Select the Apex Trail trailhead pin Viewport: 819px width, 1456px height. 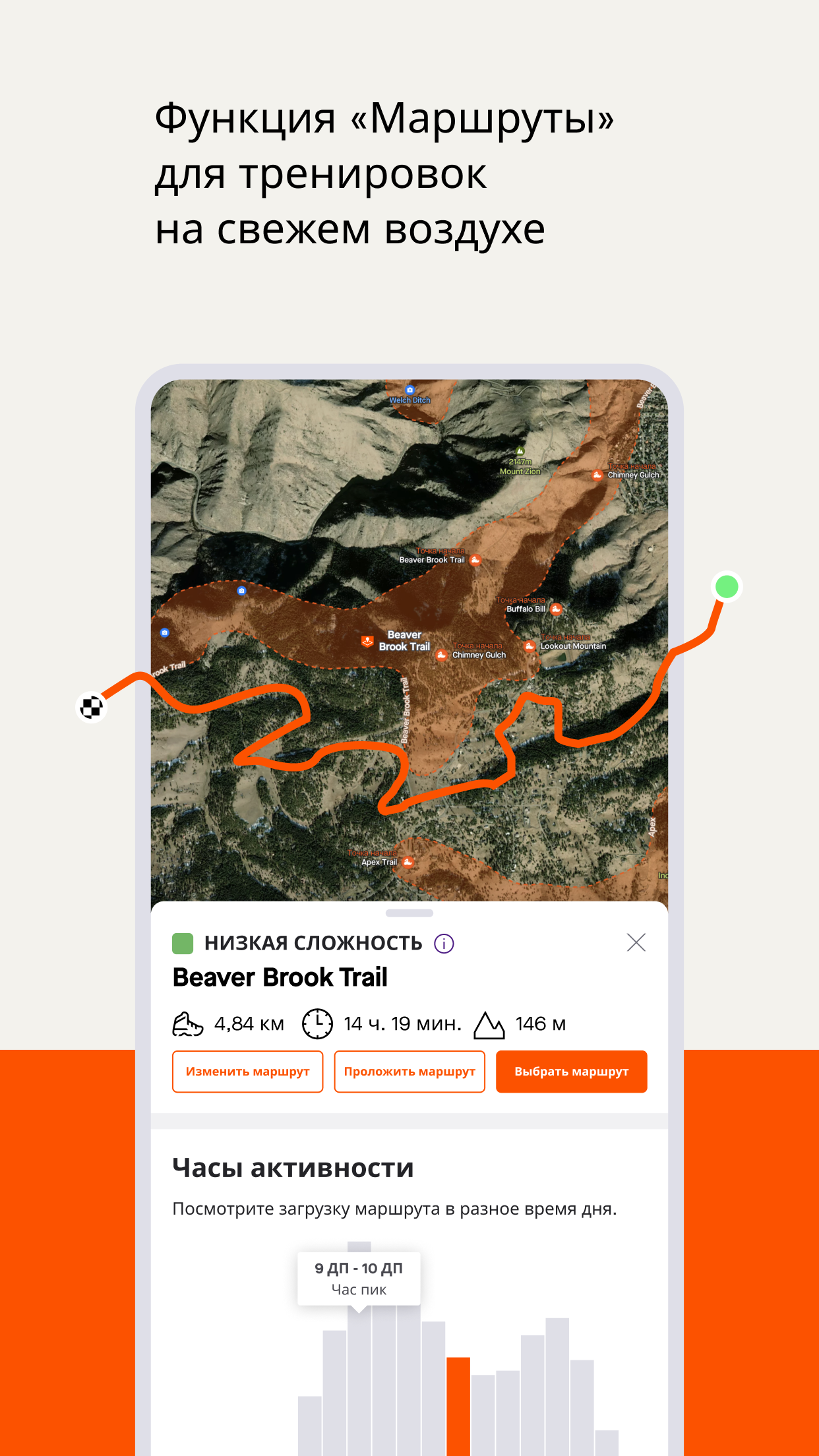pyautogui.click(x=408, y=862)
